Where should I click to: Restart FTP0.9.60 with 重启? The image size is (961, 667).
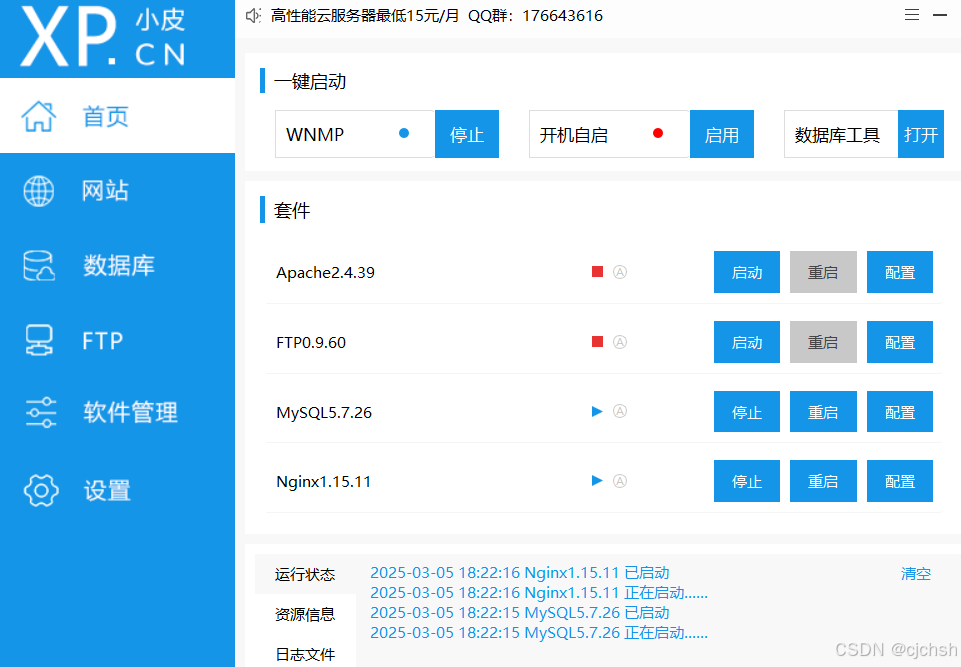[822, 342]
